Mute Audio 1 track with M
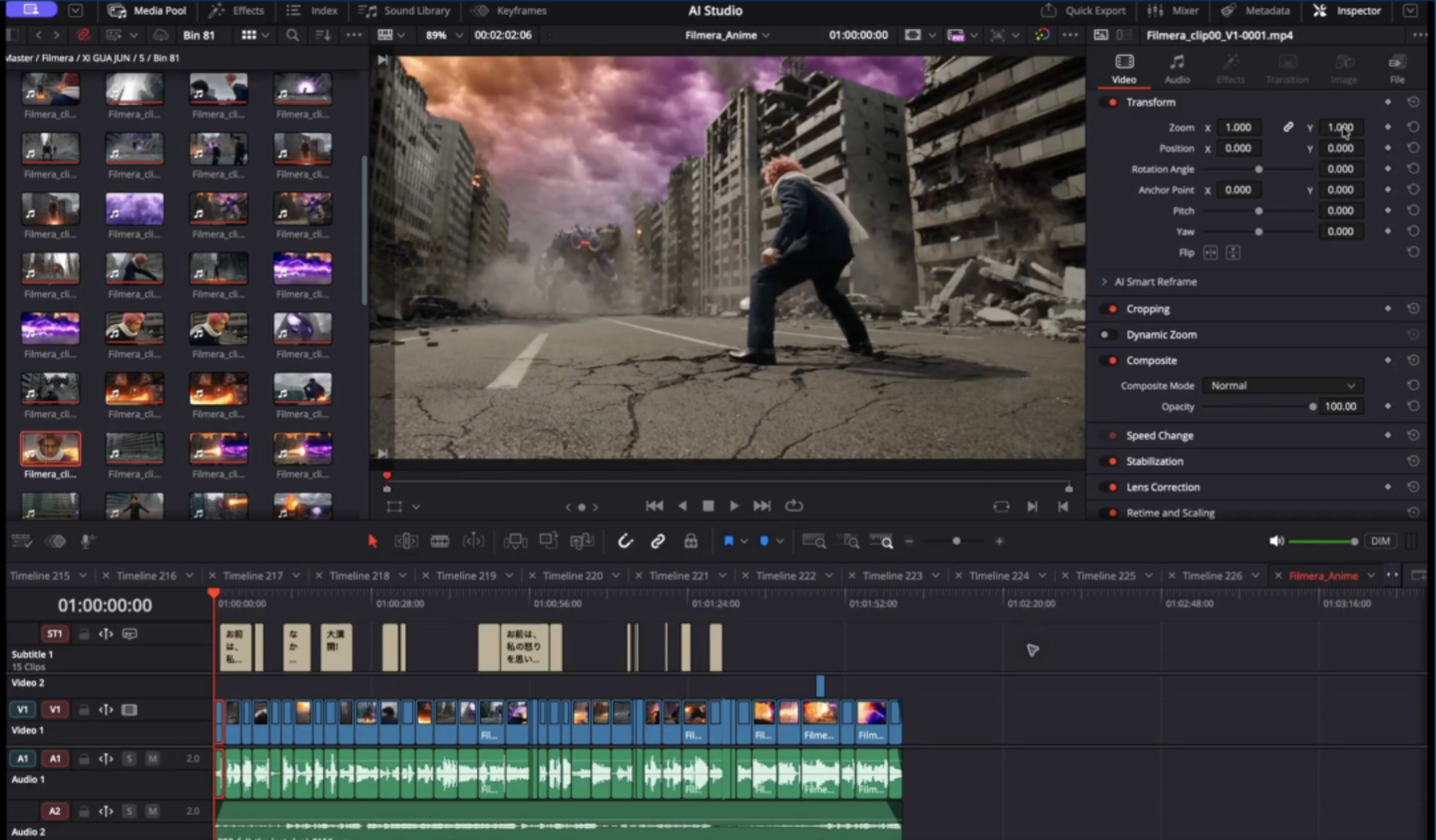Viewport: 1436px width, 840px height. point(153,759)
